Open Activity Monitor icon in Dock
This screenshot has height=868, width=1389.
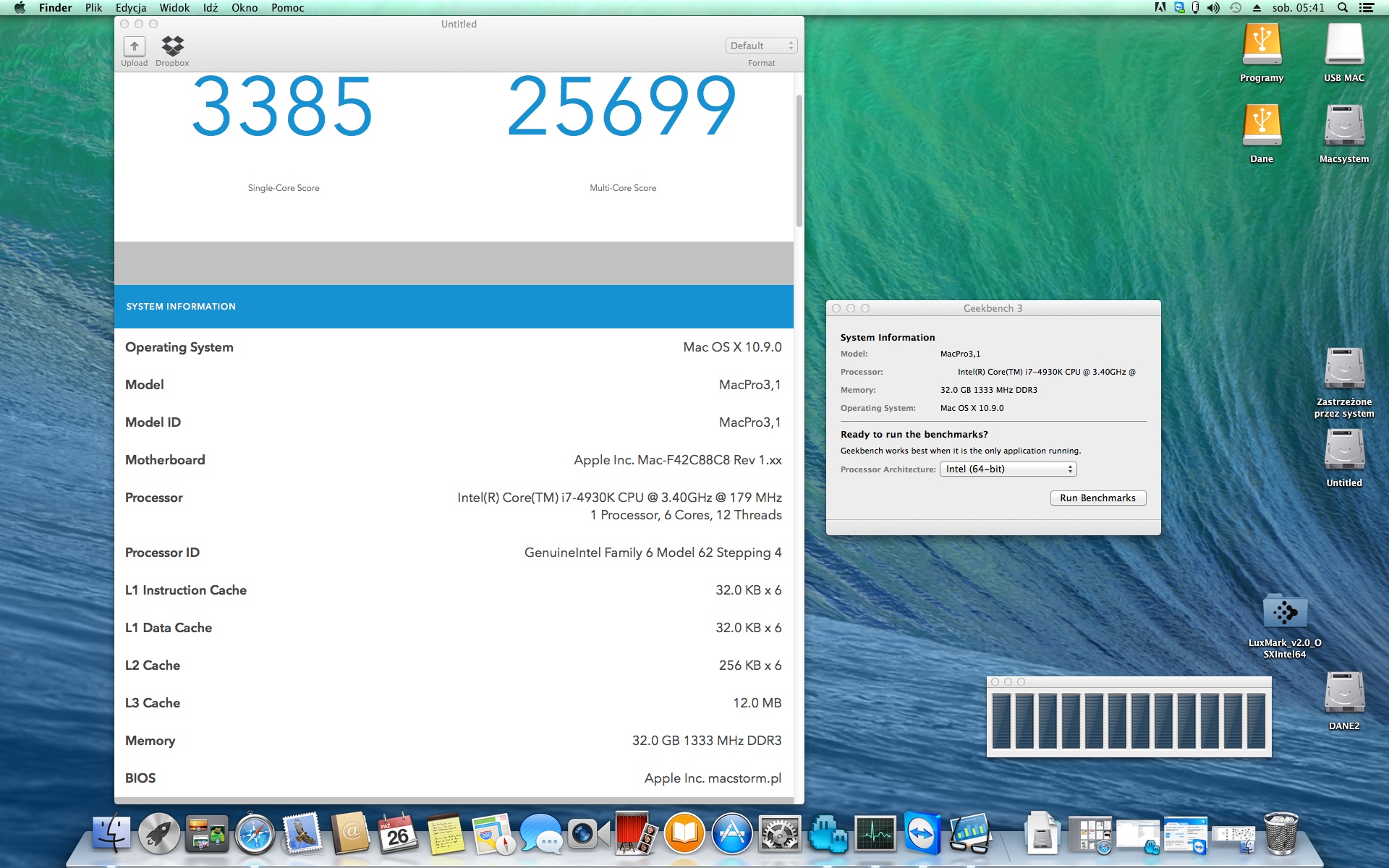click(x=875, y=833)
